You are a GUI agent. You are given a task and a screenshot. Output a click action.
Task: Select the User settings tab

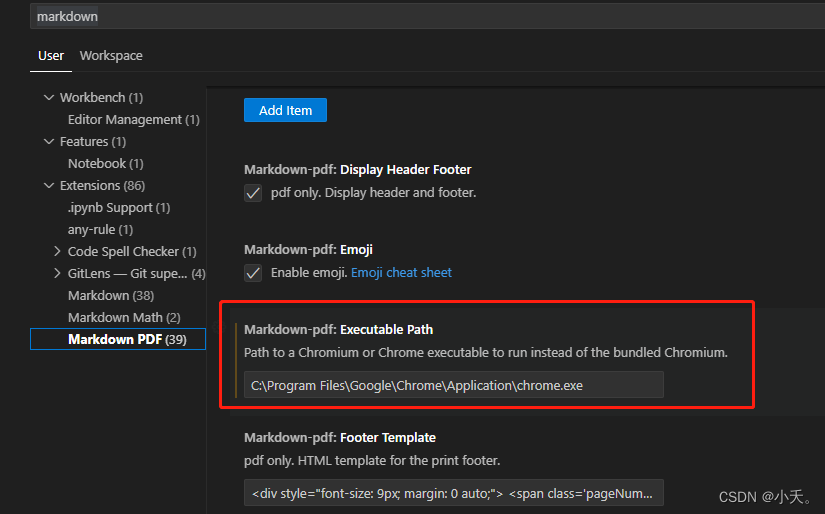tap(51, 56)
